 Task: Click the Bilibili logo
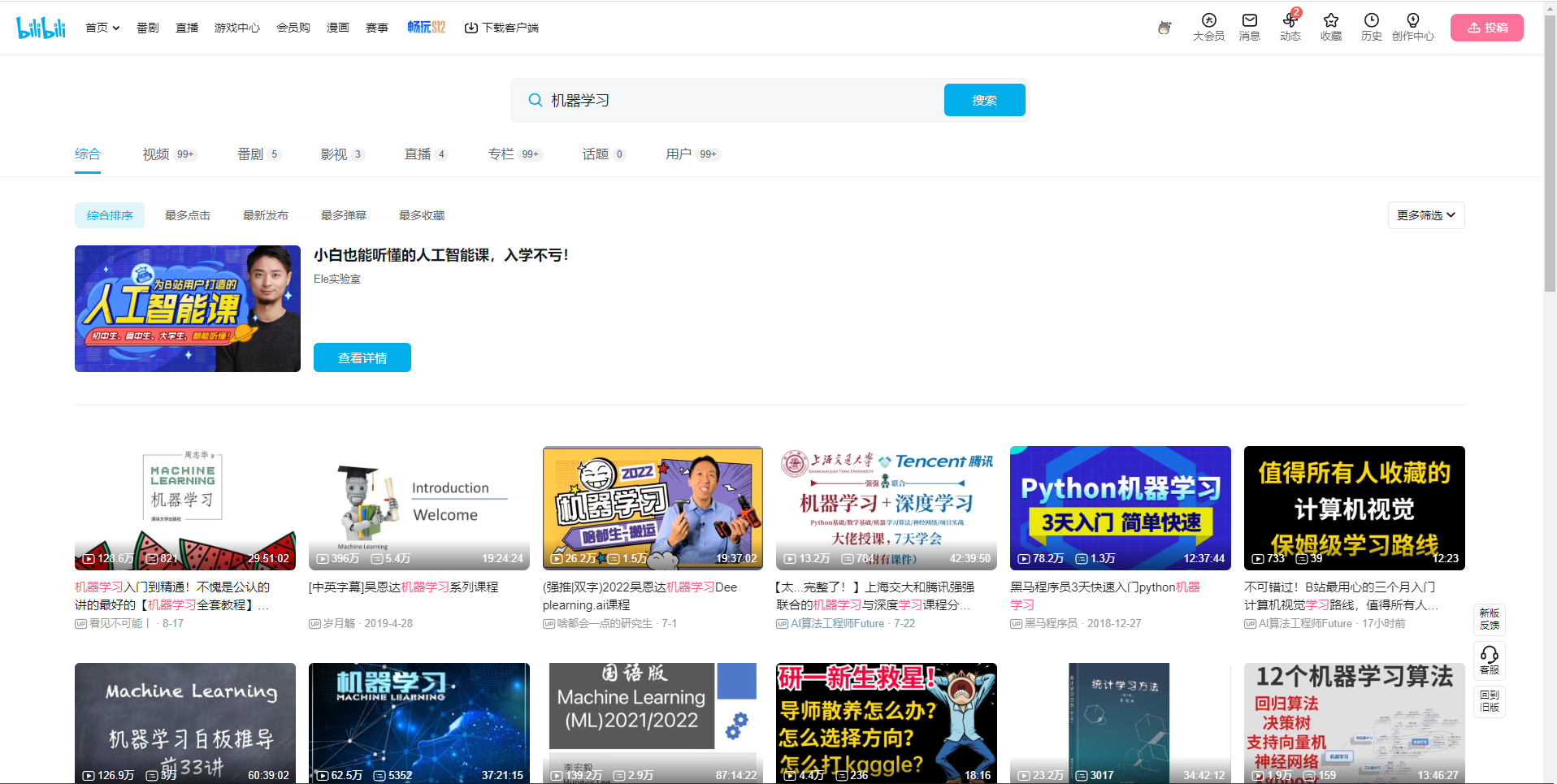point(41,28)
